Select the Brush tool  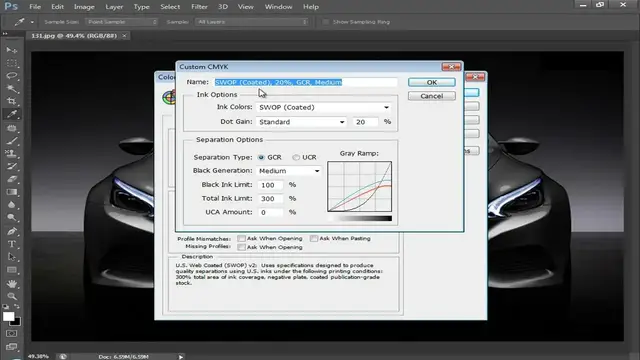coord(12,141)
